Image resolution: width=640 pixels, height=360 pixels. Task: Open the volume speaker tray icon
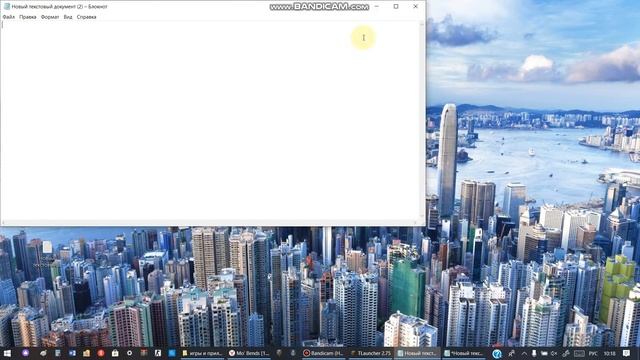[x=554, y=353]
